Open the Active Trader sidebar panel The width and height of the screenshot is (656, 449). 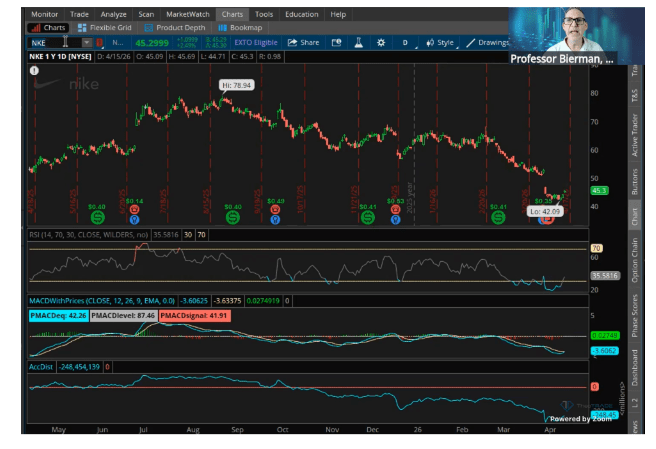click(635, 136)
